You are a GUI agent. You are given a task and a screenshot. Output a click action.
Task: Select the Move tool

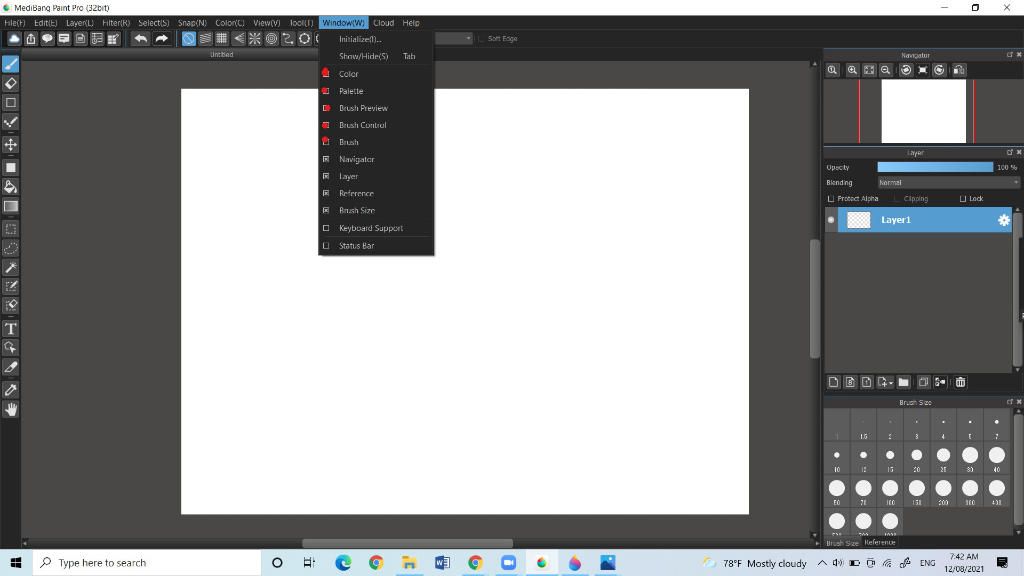point(10,144)
